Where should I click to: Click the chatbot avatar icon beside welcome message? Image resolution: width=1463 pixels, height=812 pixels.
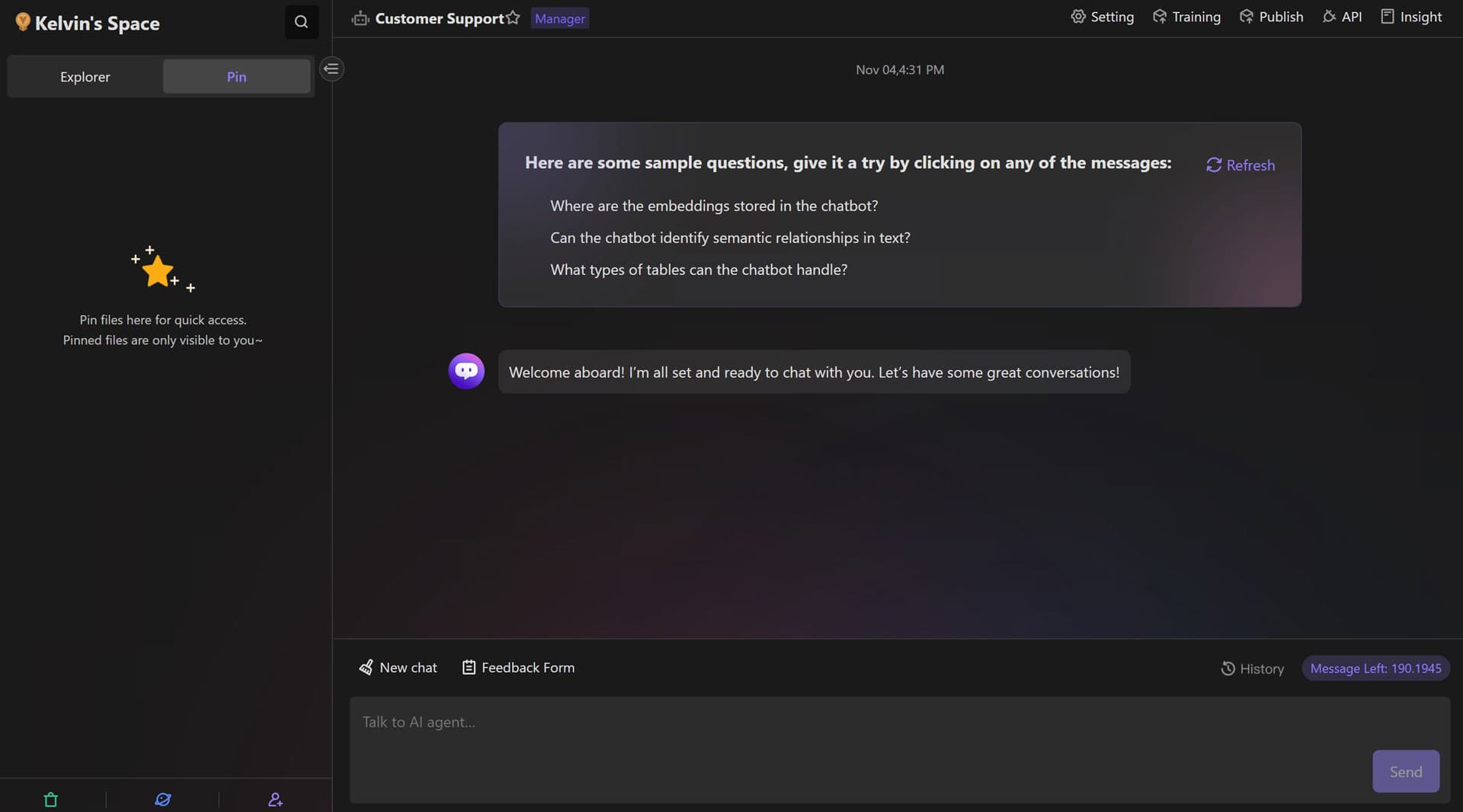click(466, 371)
